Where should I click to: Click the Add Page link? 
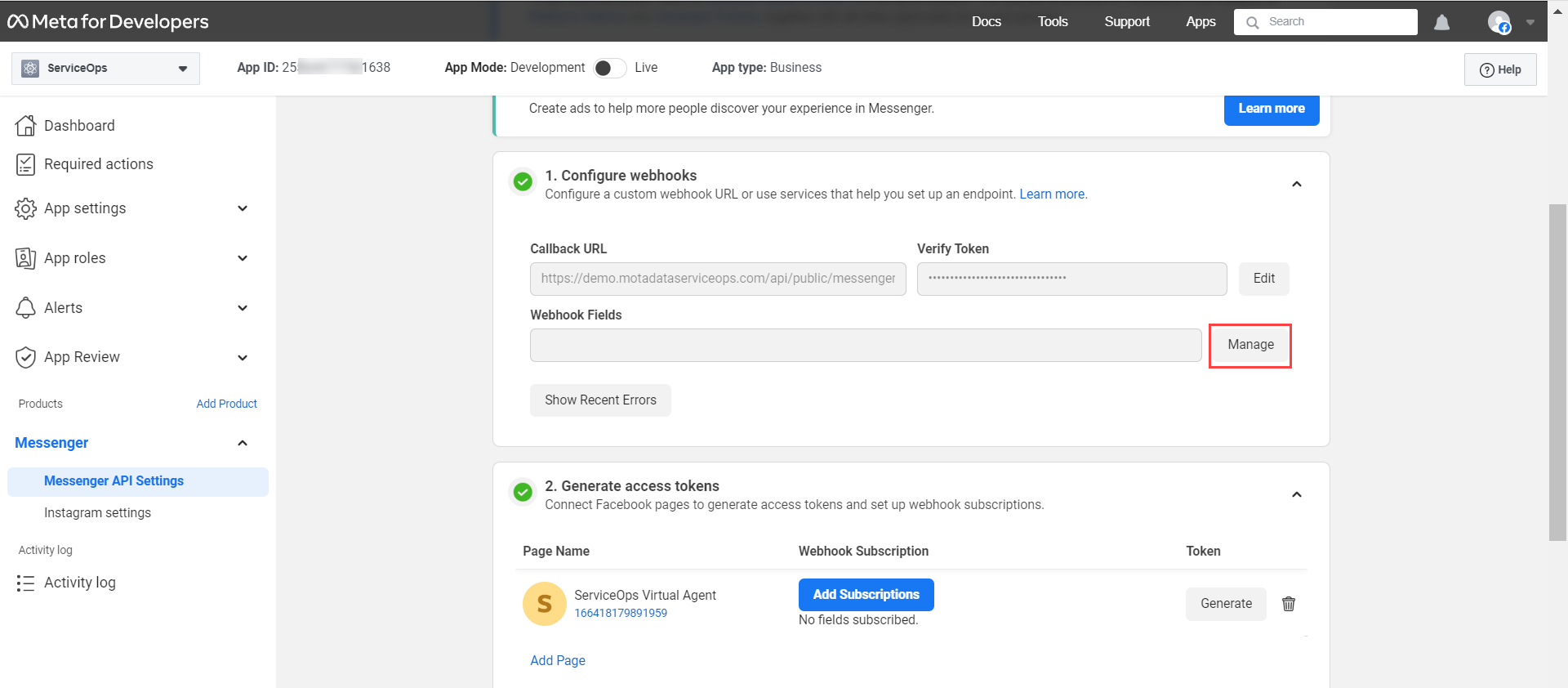(x=558, y=660)
